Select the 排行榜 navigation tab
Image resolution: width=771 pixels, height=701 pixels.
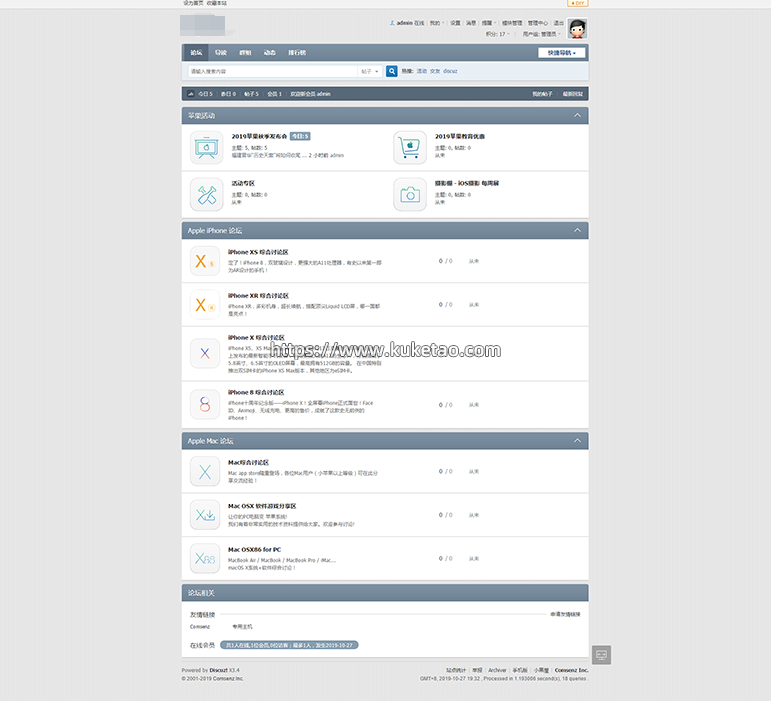tap(297, 53)
